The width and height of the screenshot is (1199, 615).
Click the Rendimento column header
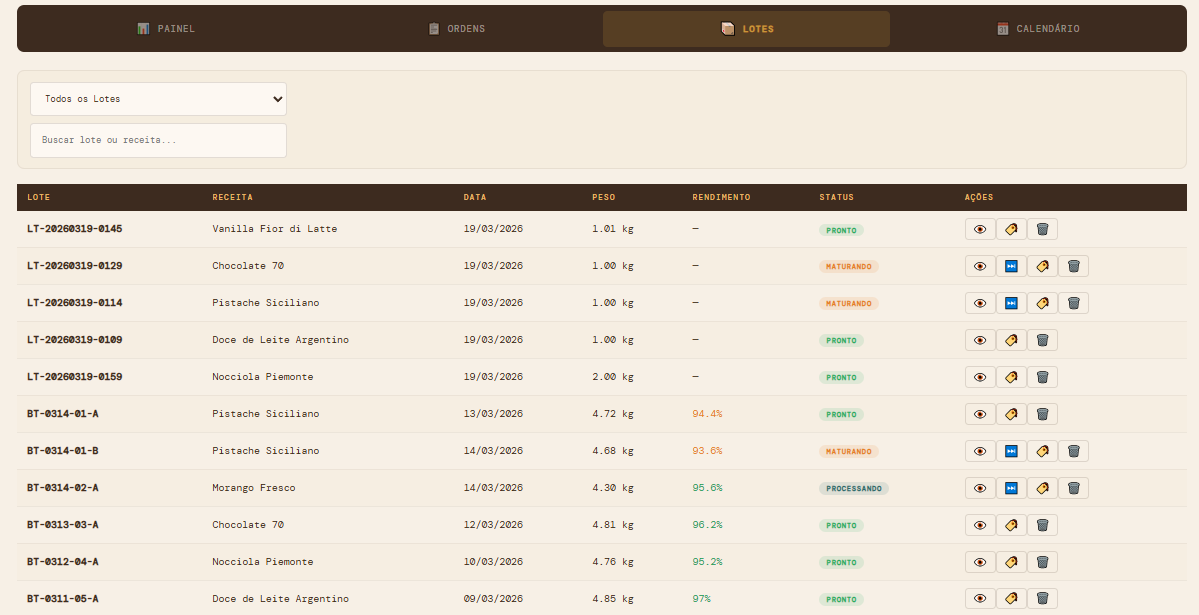coord(721,197)
